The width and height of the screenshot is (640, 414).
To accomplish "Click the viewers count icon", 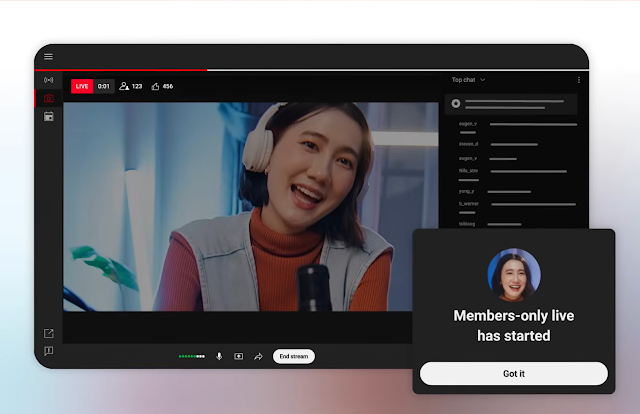I will (125, 87).
